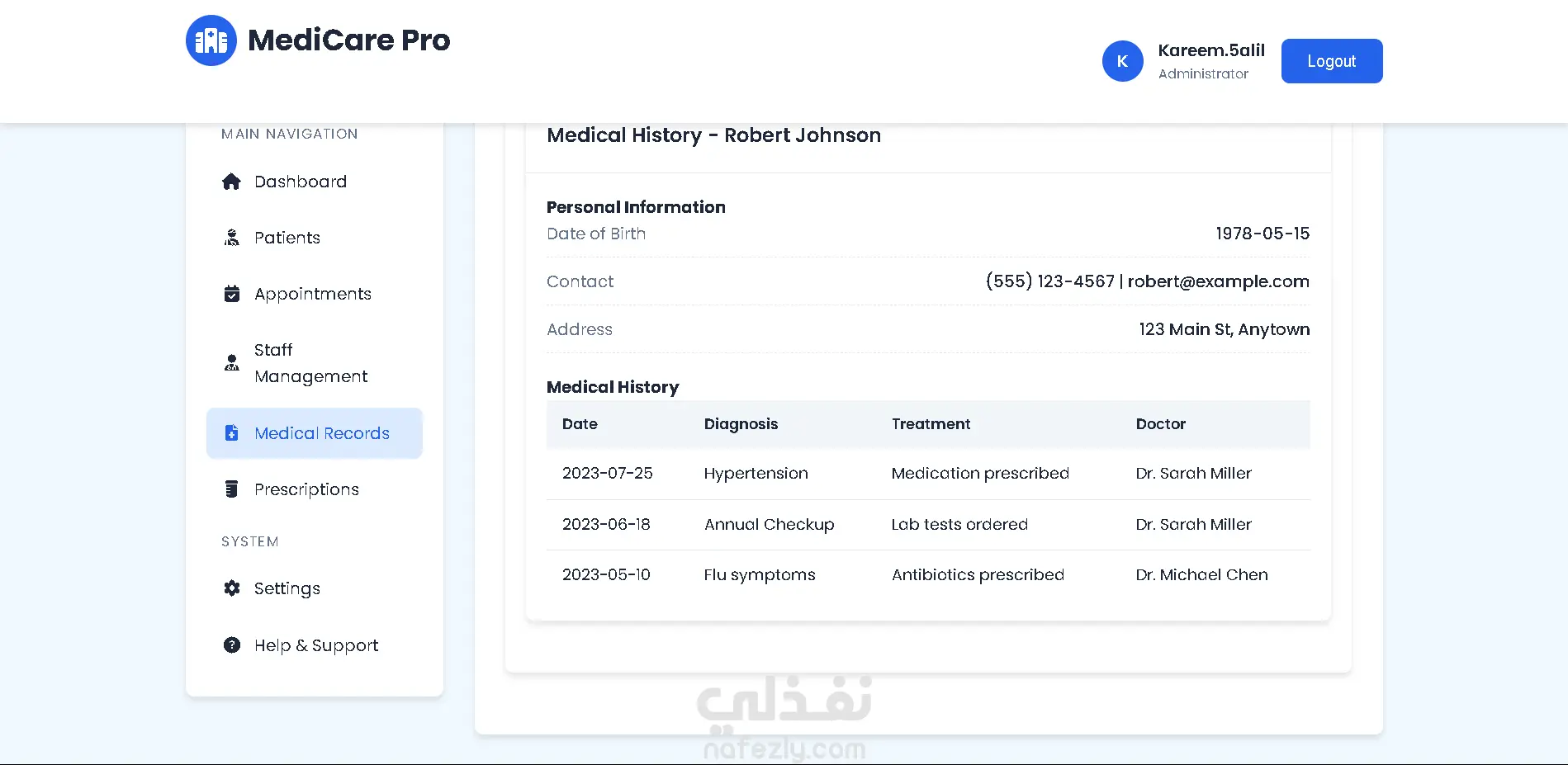The image size is (1568, 765).
Task: Click the Medical Records file icon
Action: point(231,433)
